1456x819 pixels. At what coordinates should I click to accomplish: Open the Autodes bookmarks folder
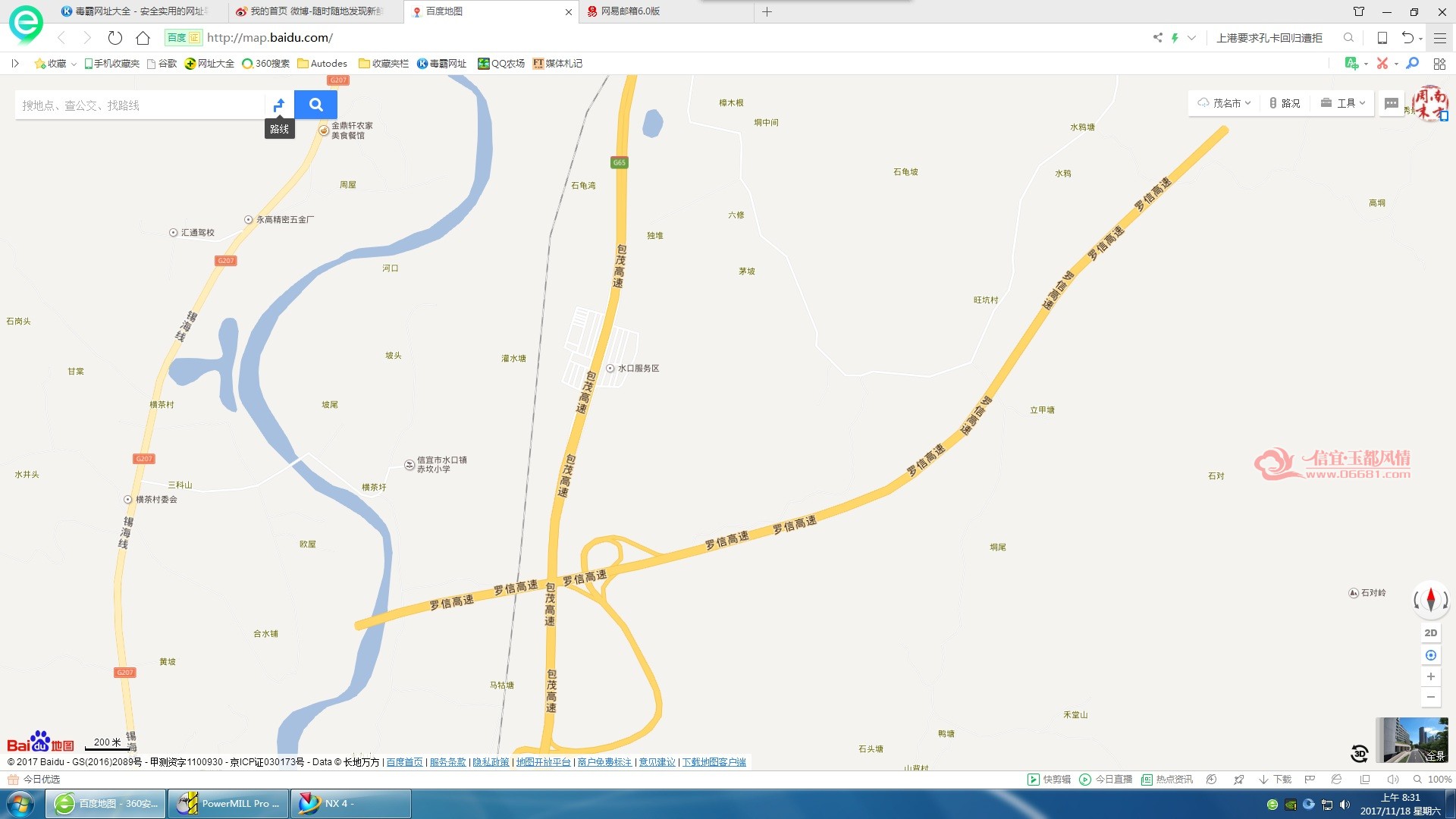322,64
